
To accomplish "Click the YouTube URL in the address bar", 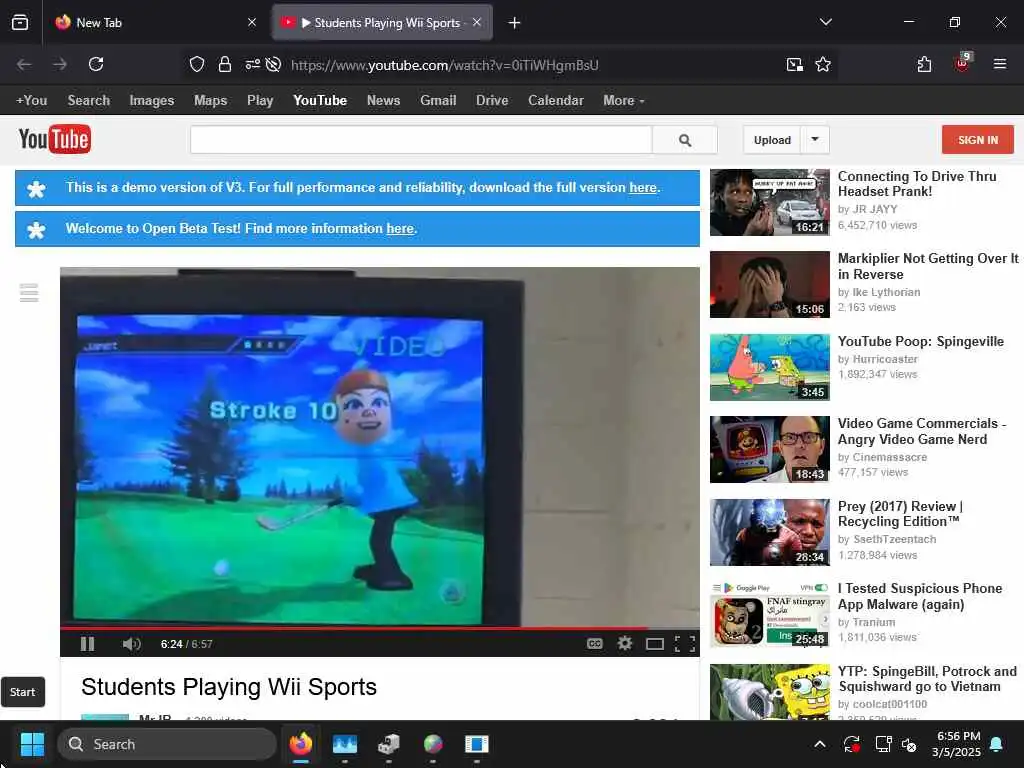I will click(445, 65).
